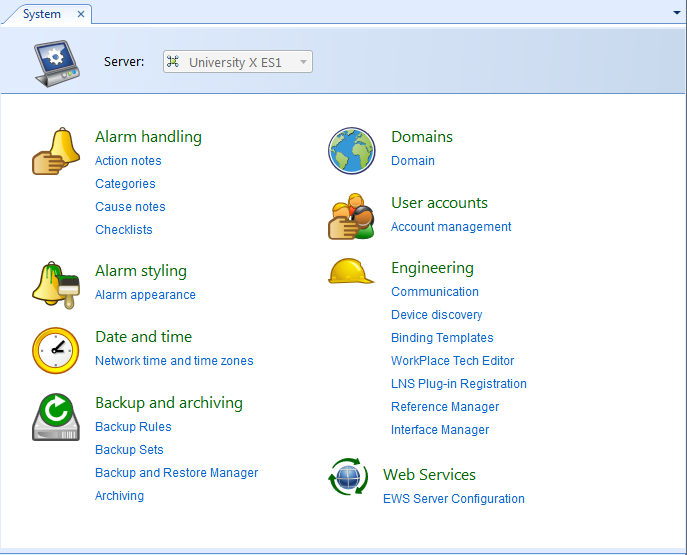Click the System computer gear icon
This screenshot has height=555, width=687.
(x=57, y=63)
